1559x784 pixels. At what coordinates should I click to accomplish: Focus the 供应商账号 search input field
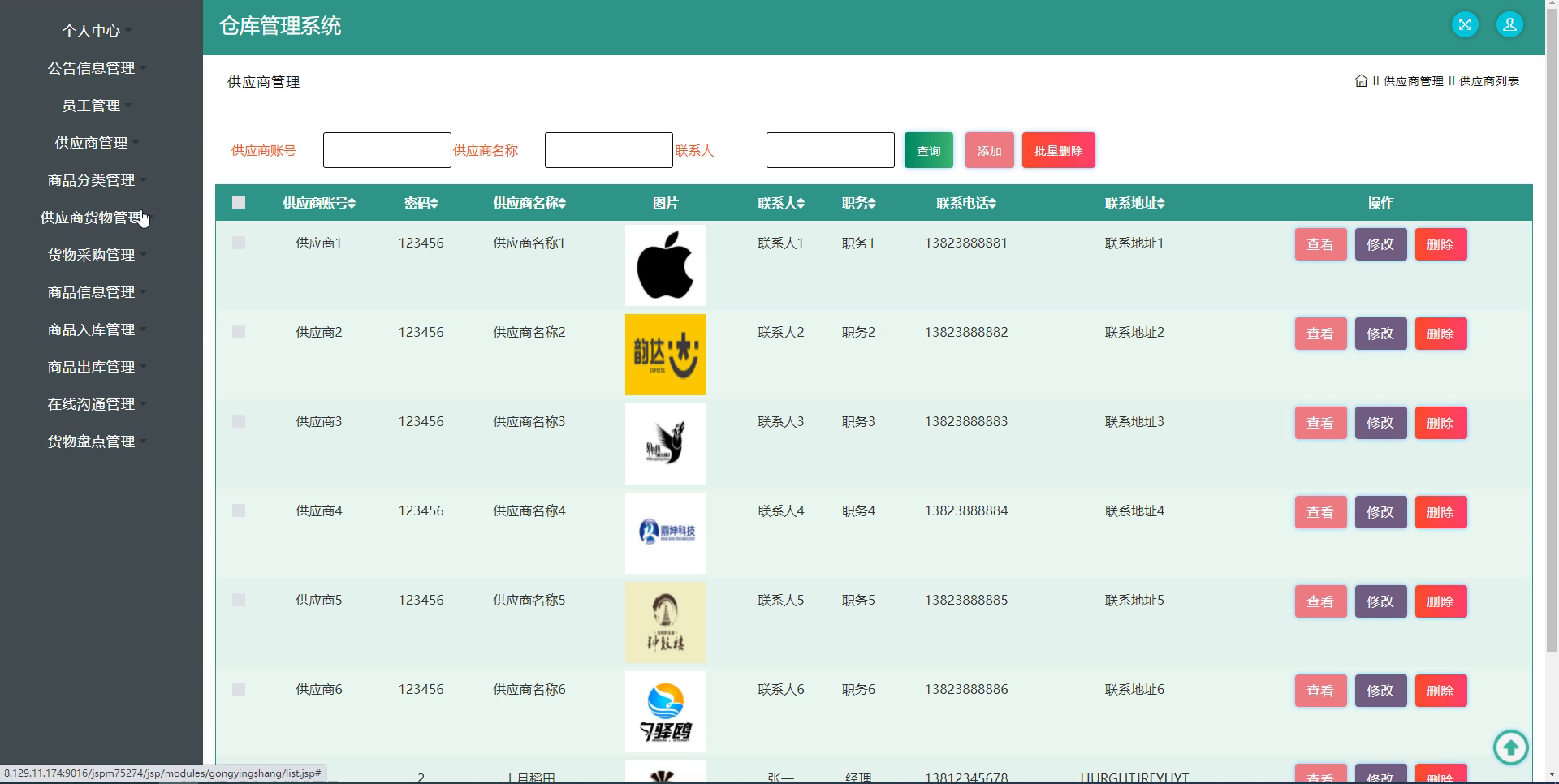coord(387,150)
